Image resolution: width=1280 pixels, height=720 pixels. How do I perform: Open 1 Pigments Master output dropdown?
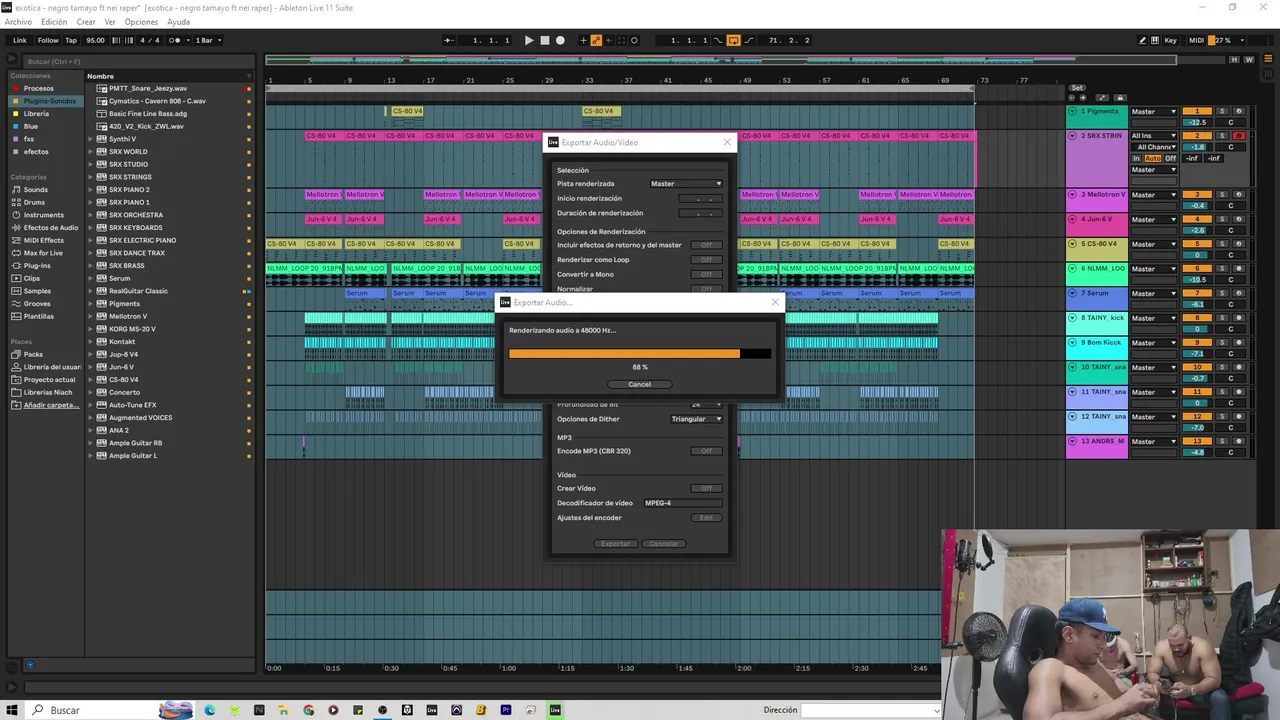point(1154,112)
